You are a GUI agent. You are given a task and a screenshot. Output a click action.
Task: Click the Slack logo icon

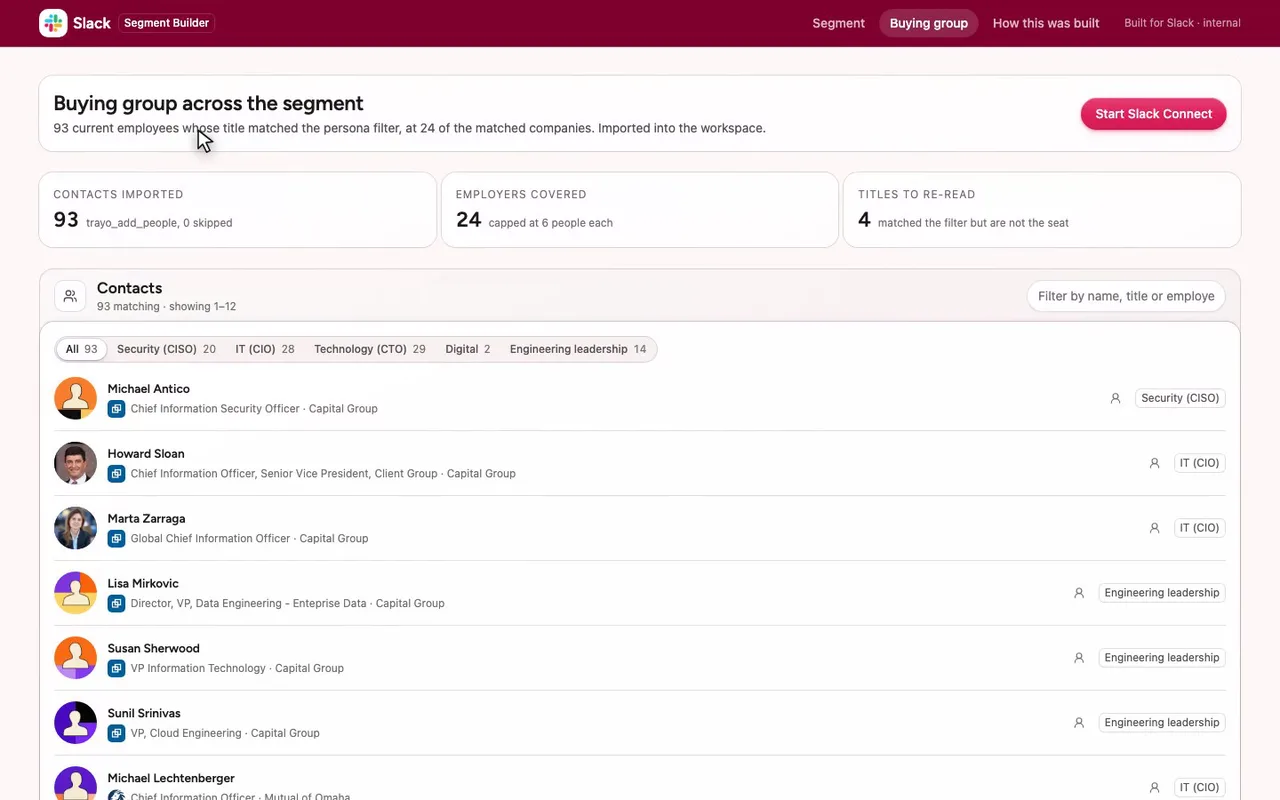[53, 23]
